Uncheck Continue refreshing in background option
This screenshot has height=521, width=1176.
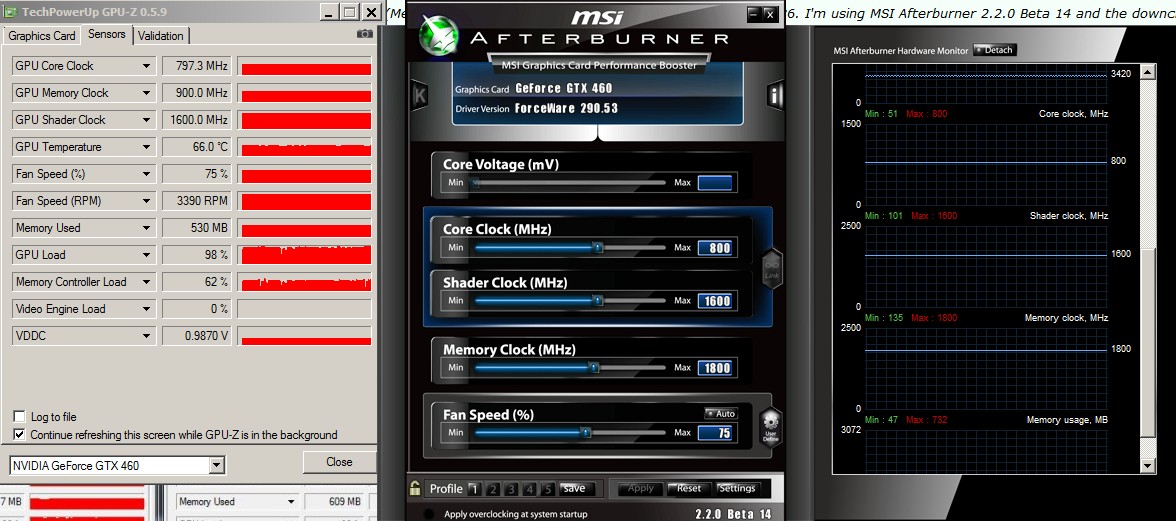pyautogui.click(x=19, y=435)
